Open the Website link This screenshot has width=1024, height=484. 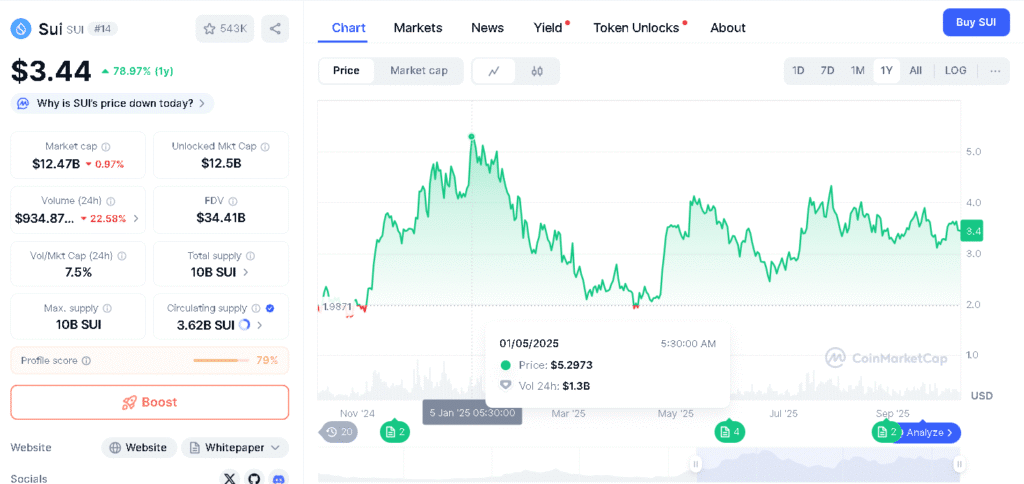click(x=139, y=448)
